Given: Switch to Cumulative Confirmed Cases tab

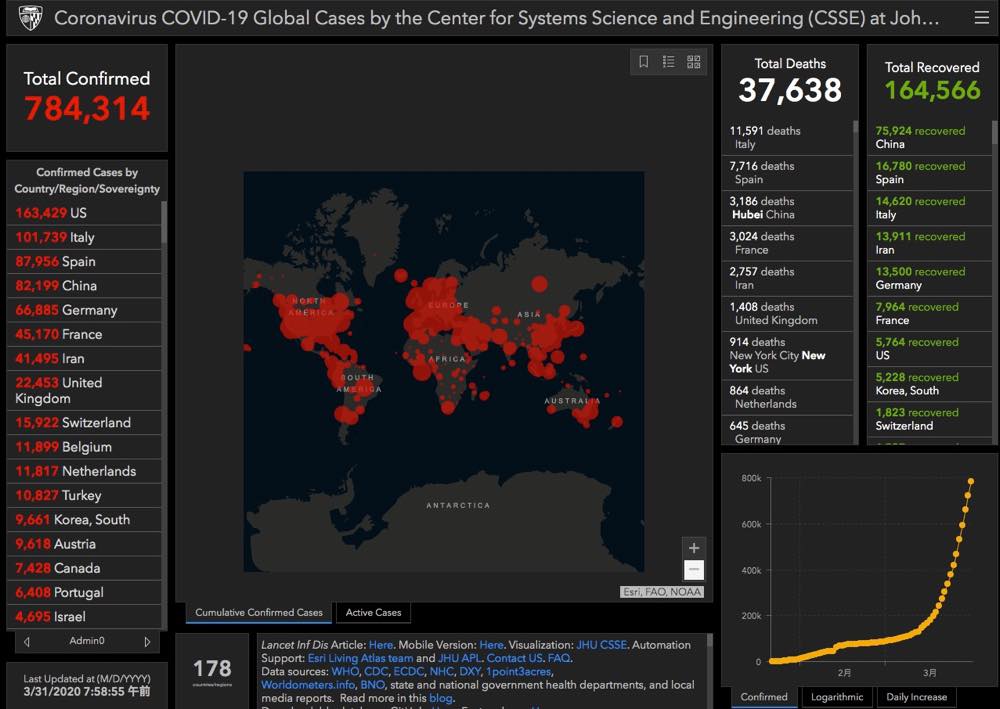Looking at the screenshot, I should point(259,613).
